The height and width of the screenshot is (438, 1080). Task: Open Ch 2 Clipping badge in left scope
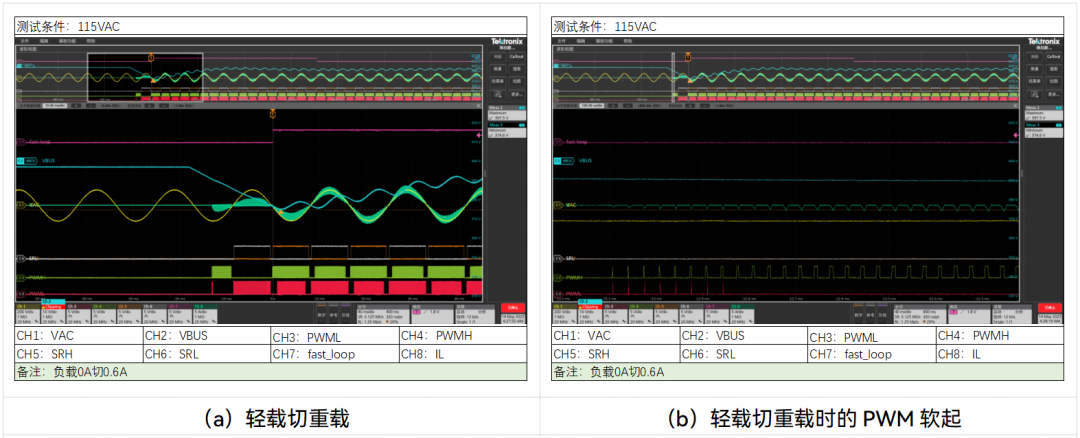click(x=53, y=312)
